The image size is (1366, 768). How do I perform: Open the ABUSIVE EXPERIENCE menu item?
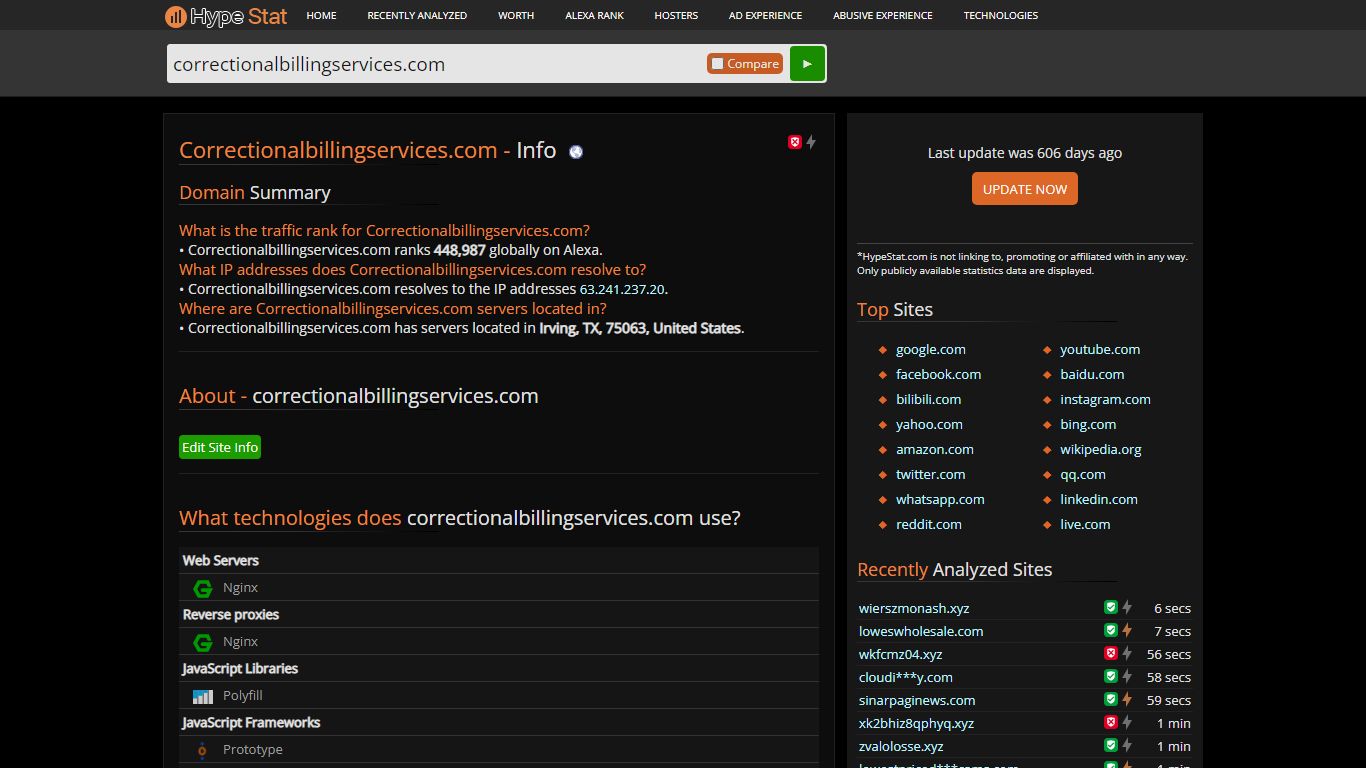(883, 16)
